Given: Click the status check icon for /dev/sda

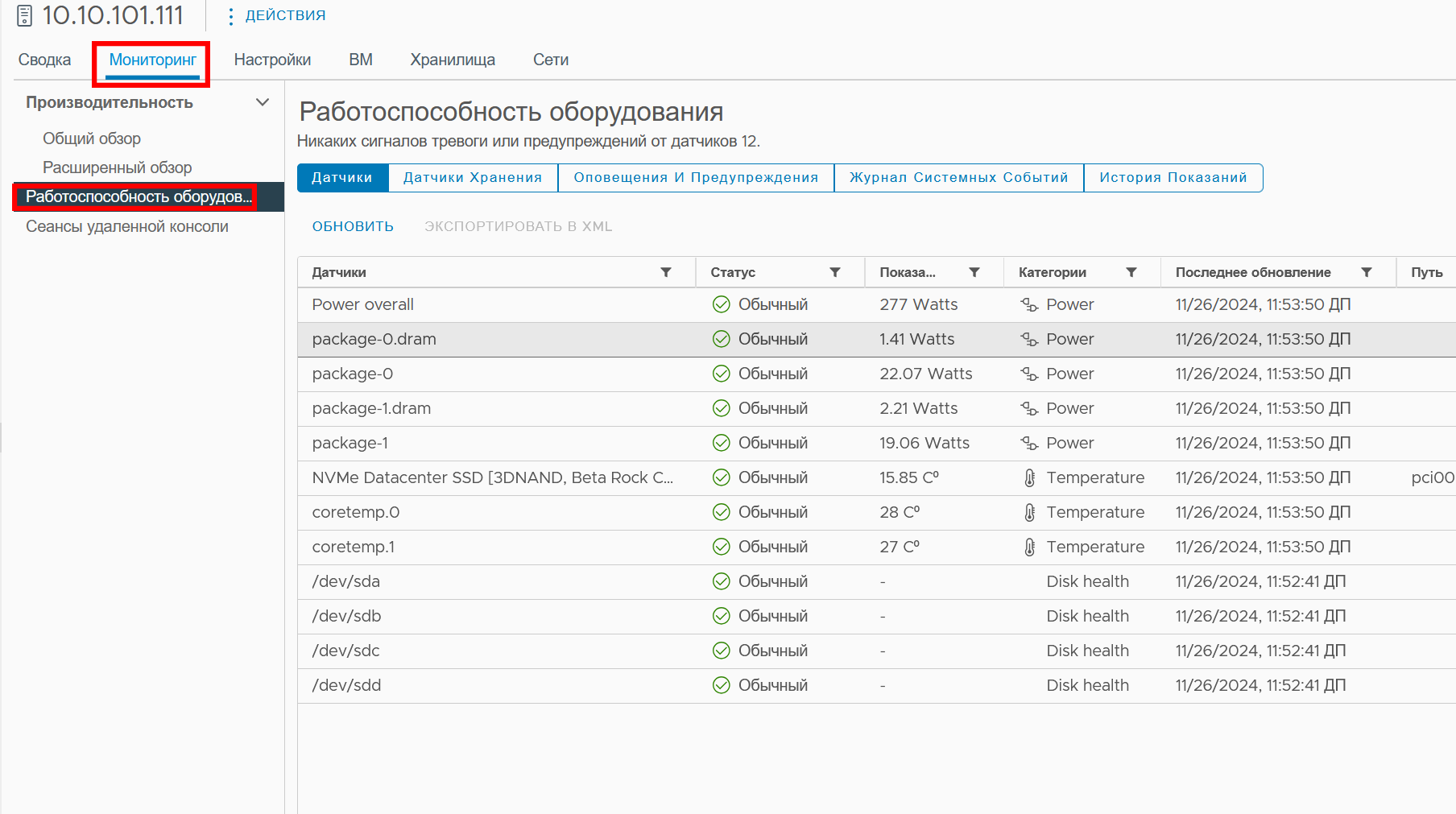Looking at the screenshot, I should coord(722,581).
